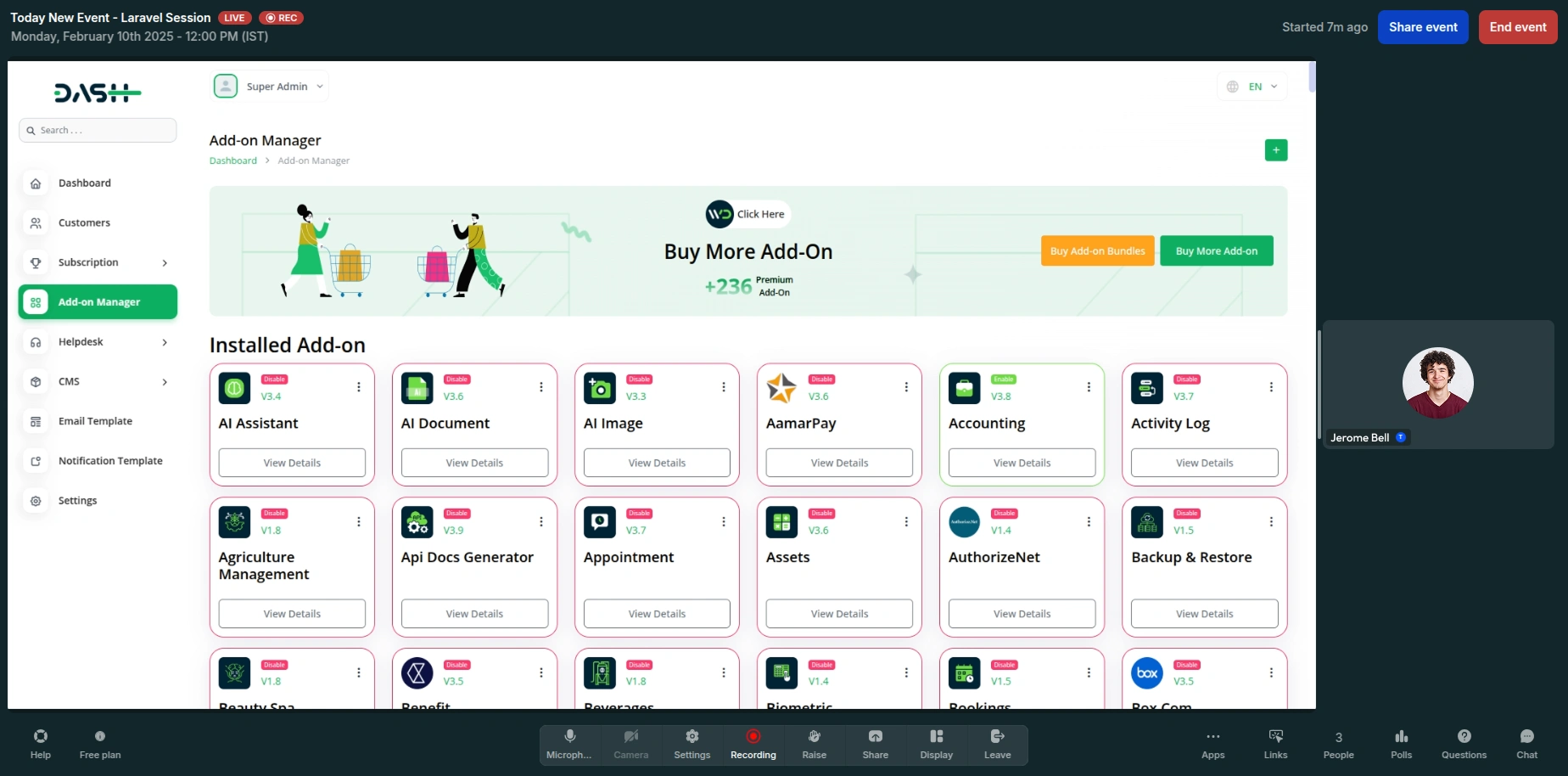The image size is (1568, 776).
Task: Raise your hand
Action: tap(814, 744)
